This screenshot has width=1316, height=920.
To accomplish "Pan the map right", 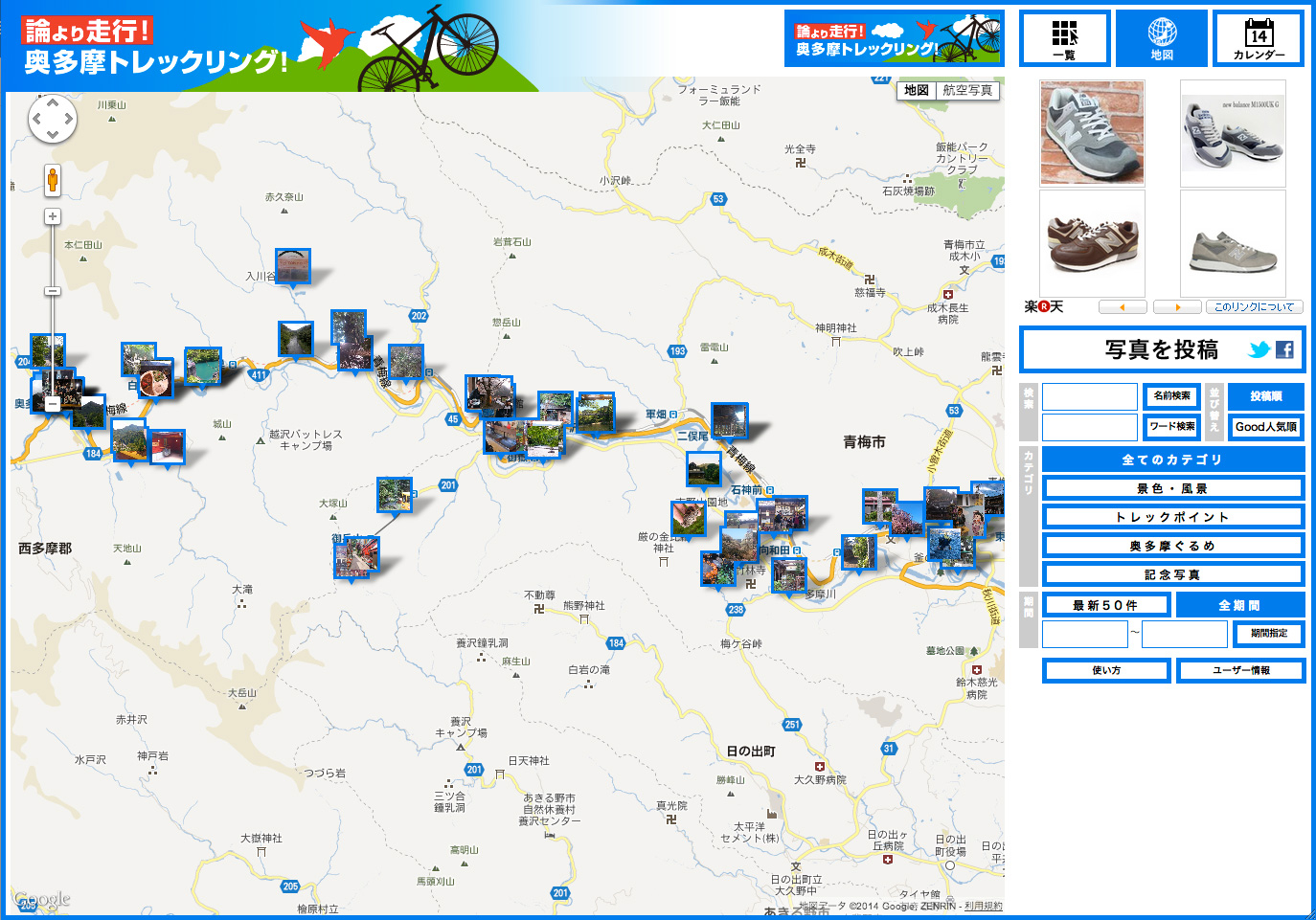I will [69, 120].
